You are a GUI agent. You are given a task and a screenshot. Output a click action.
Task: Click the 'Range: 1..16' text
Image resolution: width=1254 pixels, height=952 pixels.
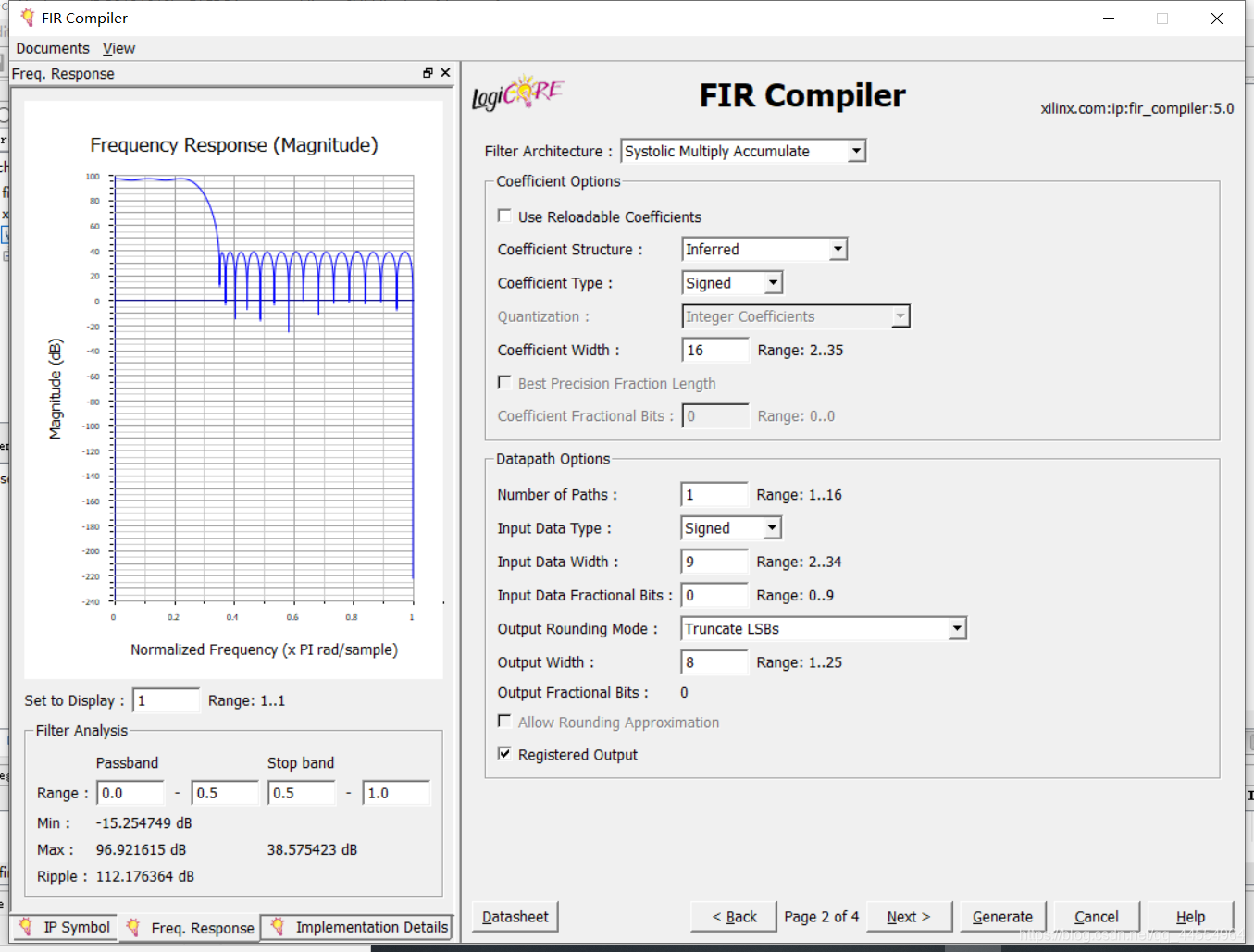coord(799,495)
